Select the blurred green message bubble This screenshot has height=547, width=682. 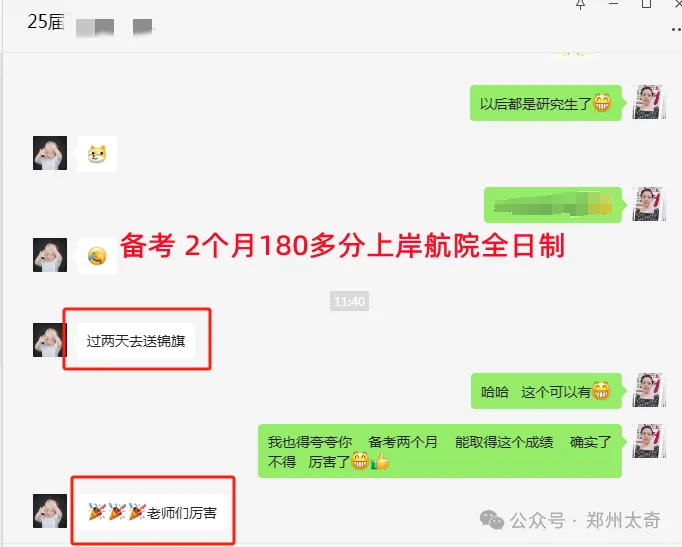(x=553, y=205)
